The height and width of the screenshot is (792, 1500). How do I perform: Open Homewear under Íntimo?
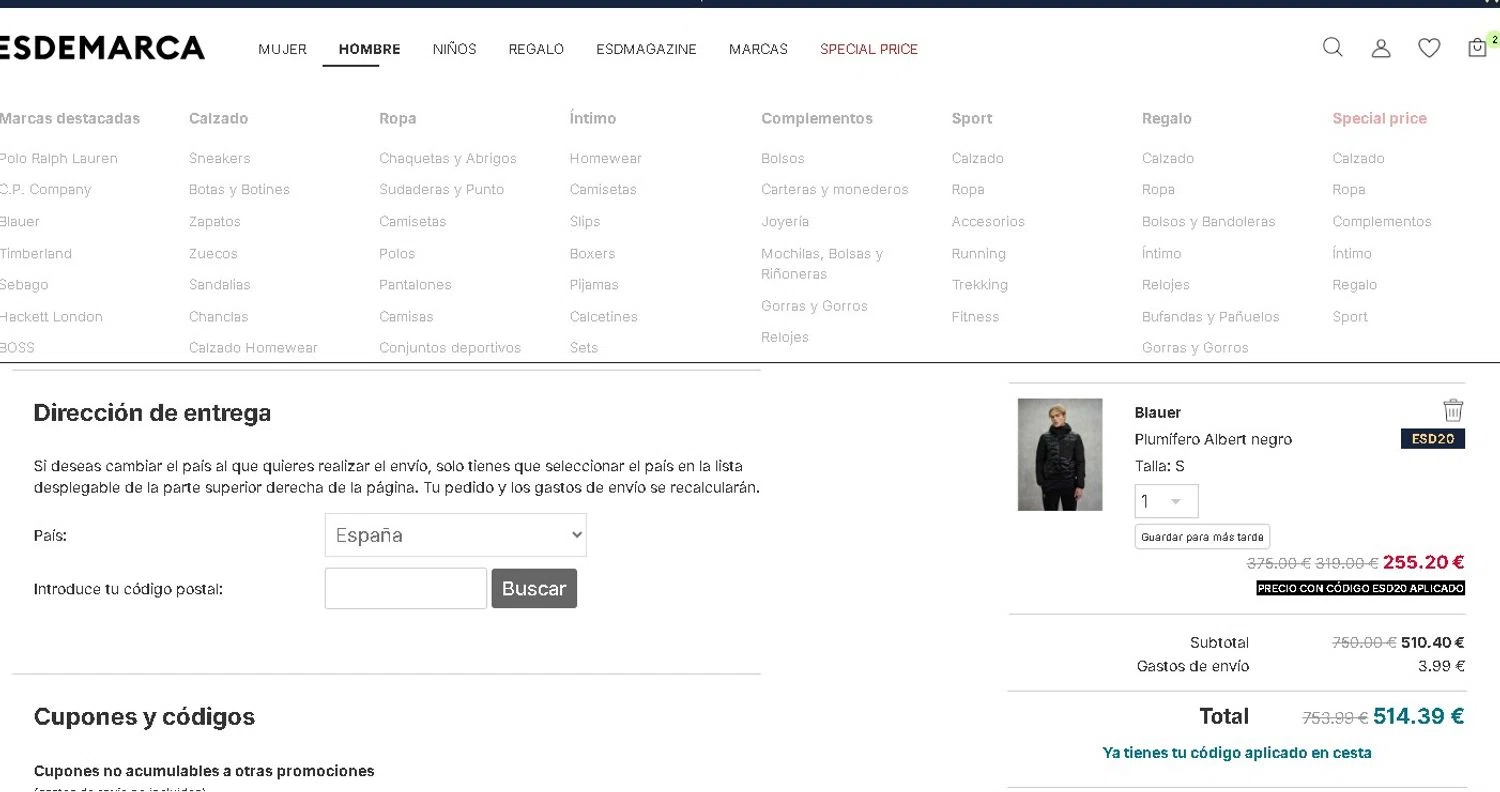(x=605, y=158)
